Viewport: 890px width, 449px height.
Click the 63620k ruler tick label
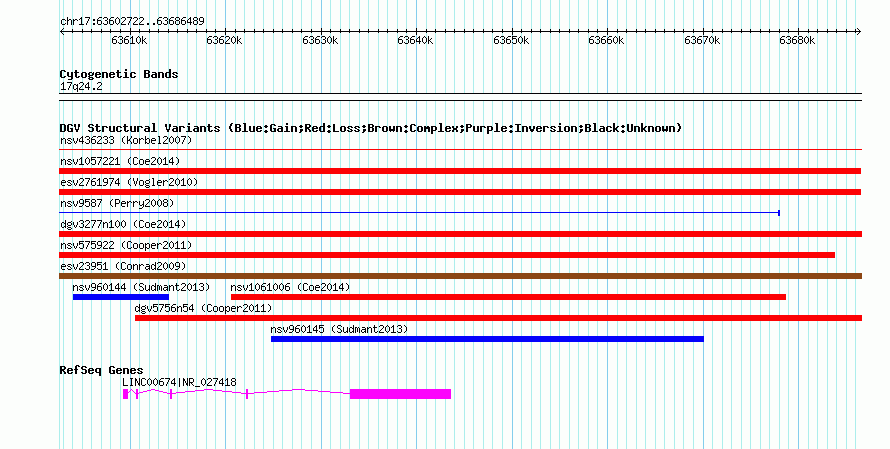(225, 40)
